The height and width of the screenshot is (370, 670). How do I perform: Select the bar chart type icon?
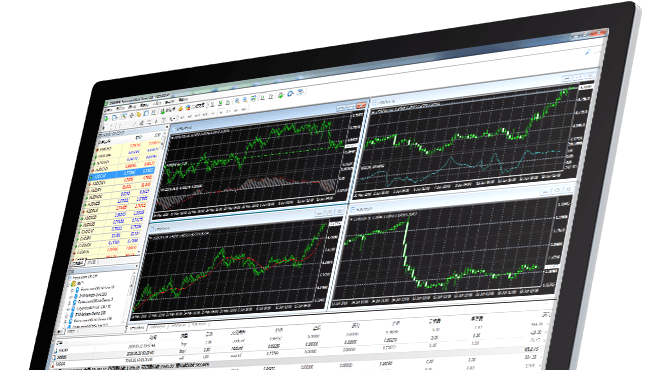212,104
